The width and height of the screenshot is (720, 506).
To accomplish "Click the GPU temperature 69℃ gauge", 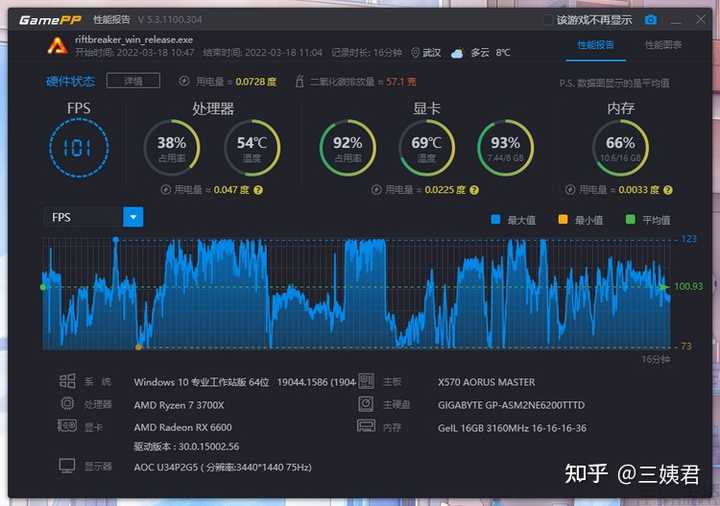I will (x=427, y=148).
